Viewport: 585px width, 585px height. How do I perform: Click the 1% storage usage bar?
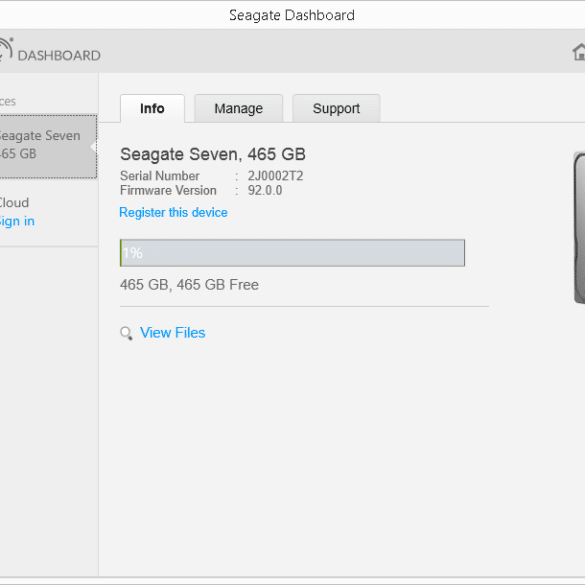coord(292,253)
